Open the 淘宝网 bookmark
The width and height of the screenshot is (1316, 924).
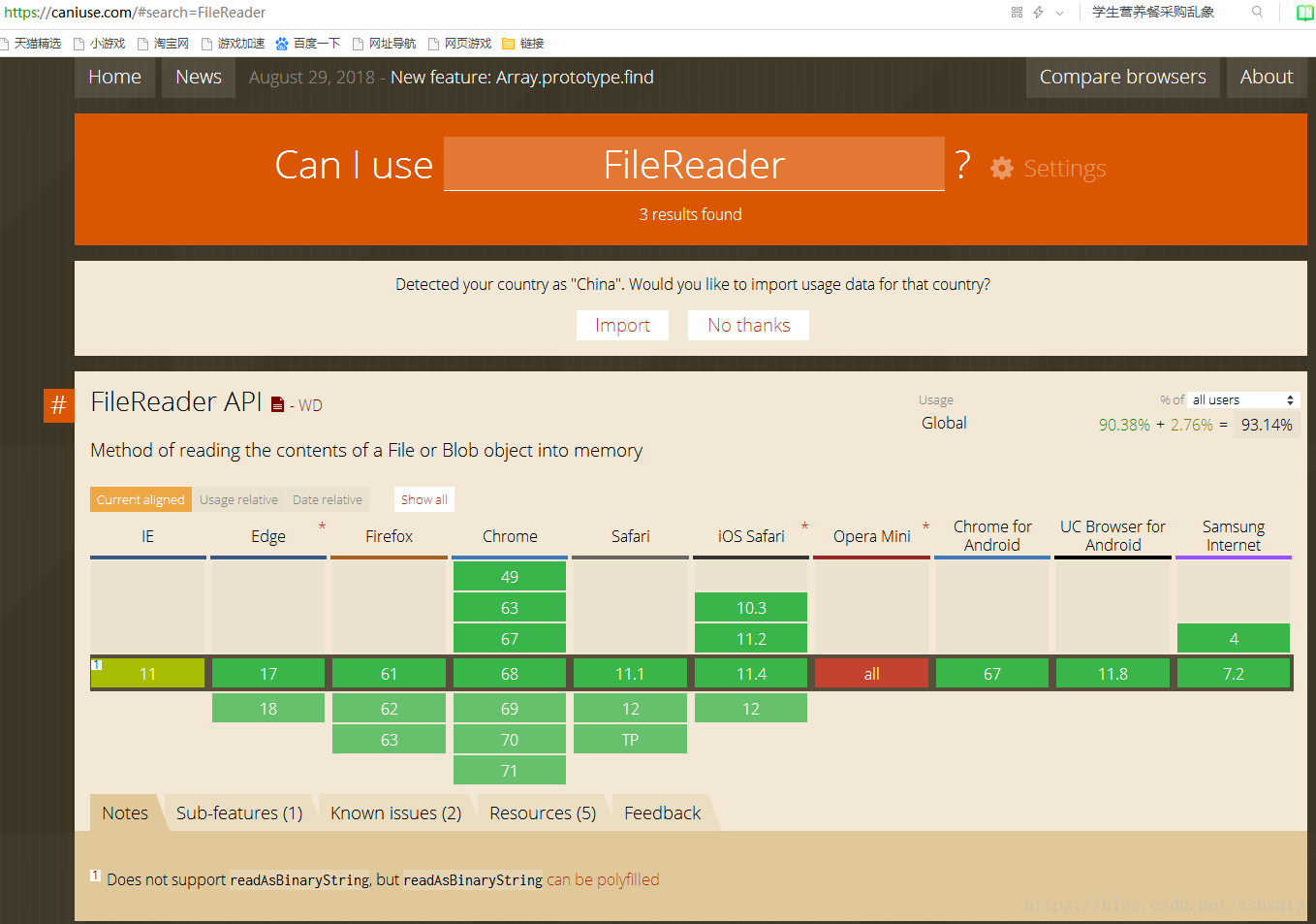click(x=163, y=44)
